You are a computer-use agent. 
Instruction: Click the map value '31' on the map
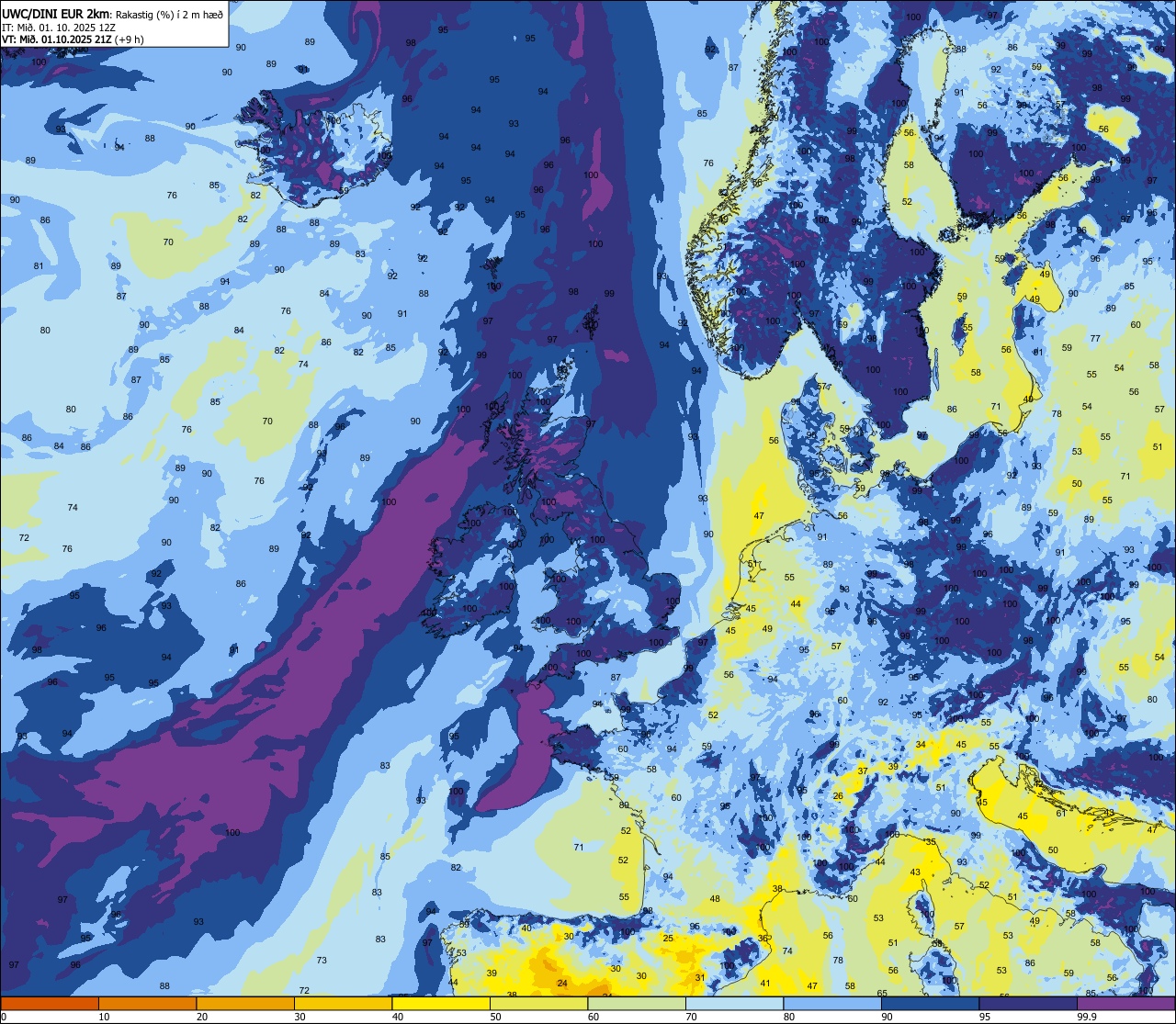(699, 977)
